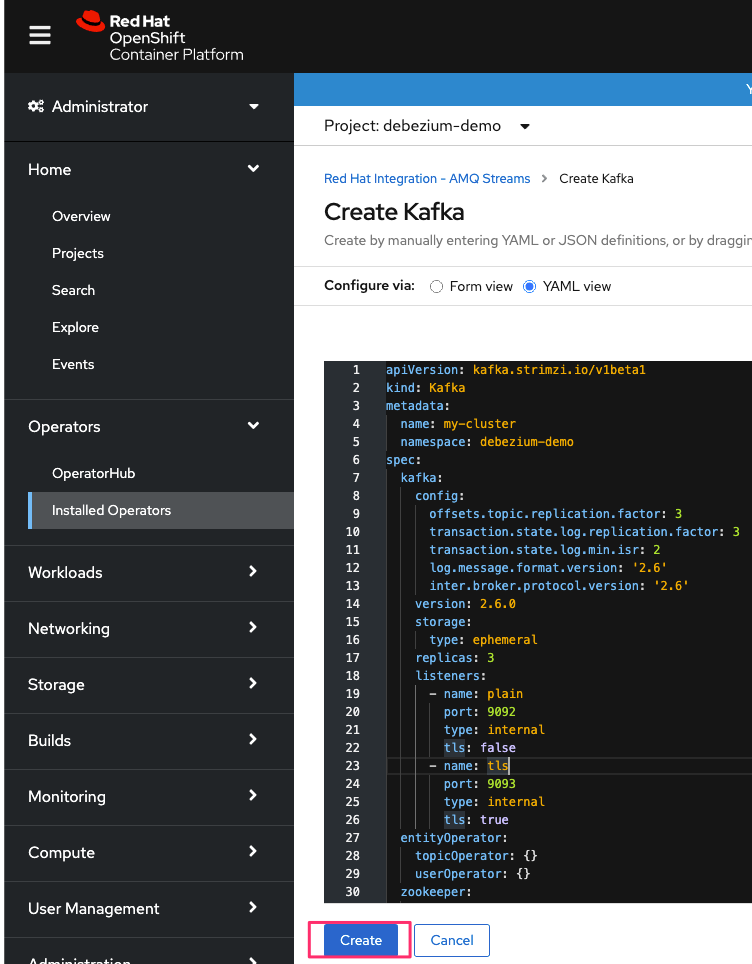Click YAML line 1 apiVersion text
Viewport: 752px width, 964px height.
click(515, 369)
